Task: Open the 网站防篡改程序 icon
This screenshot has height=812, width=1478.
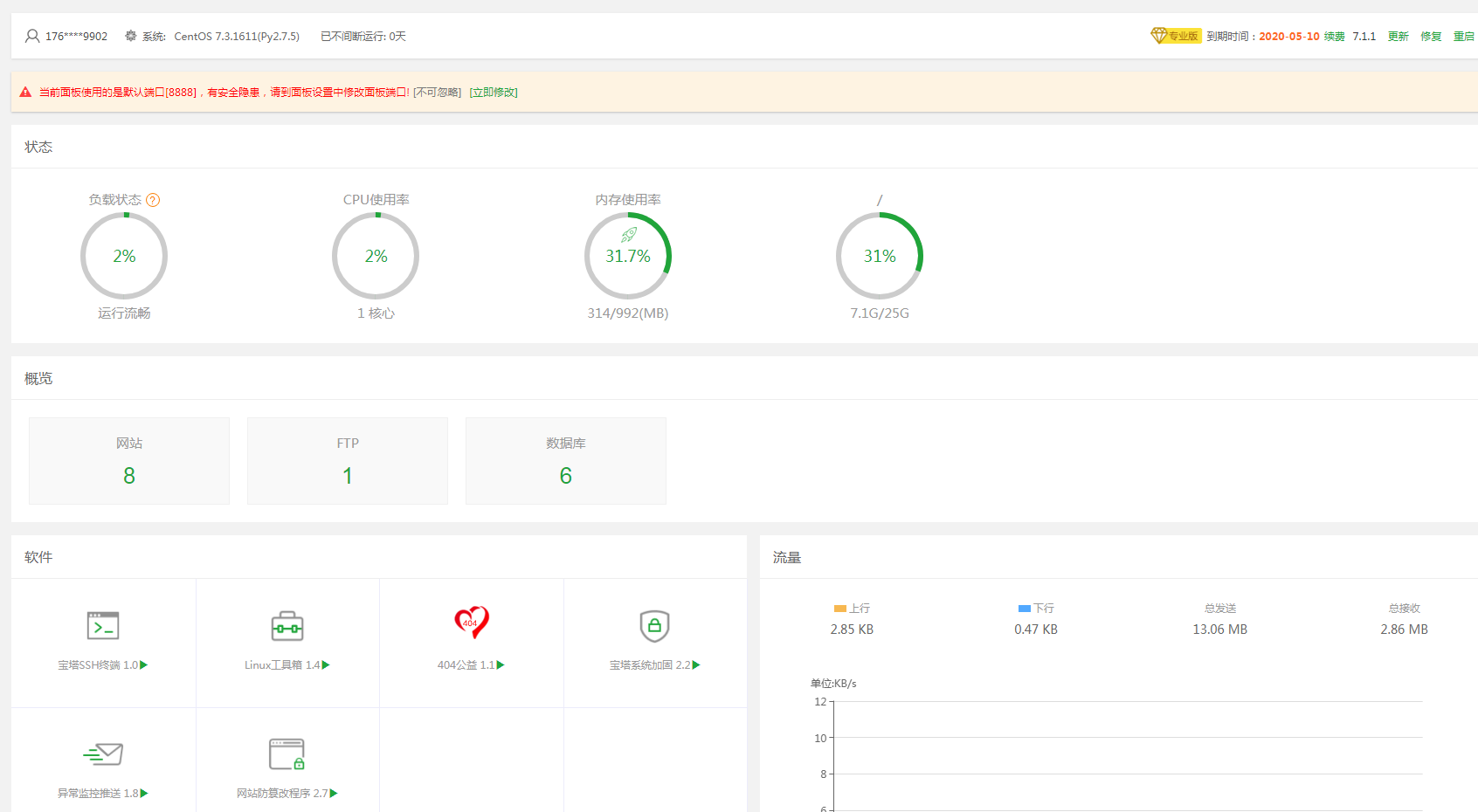Action: (287, 754)
